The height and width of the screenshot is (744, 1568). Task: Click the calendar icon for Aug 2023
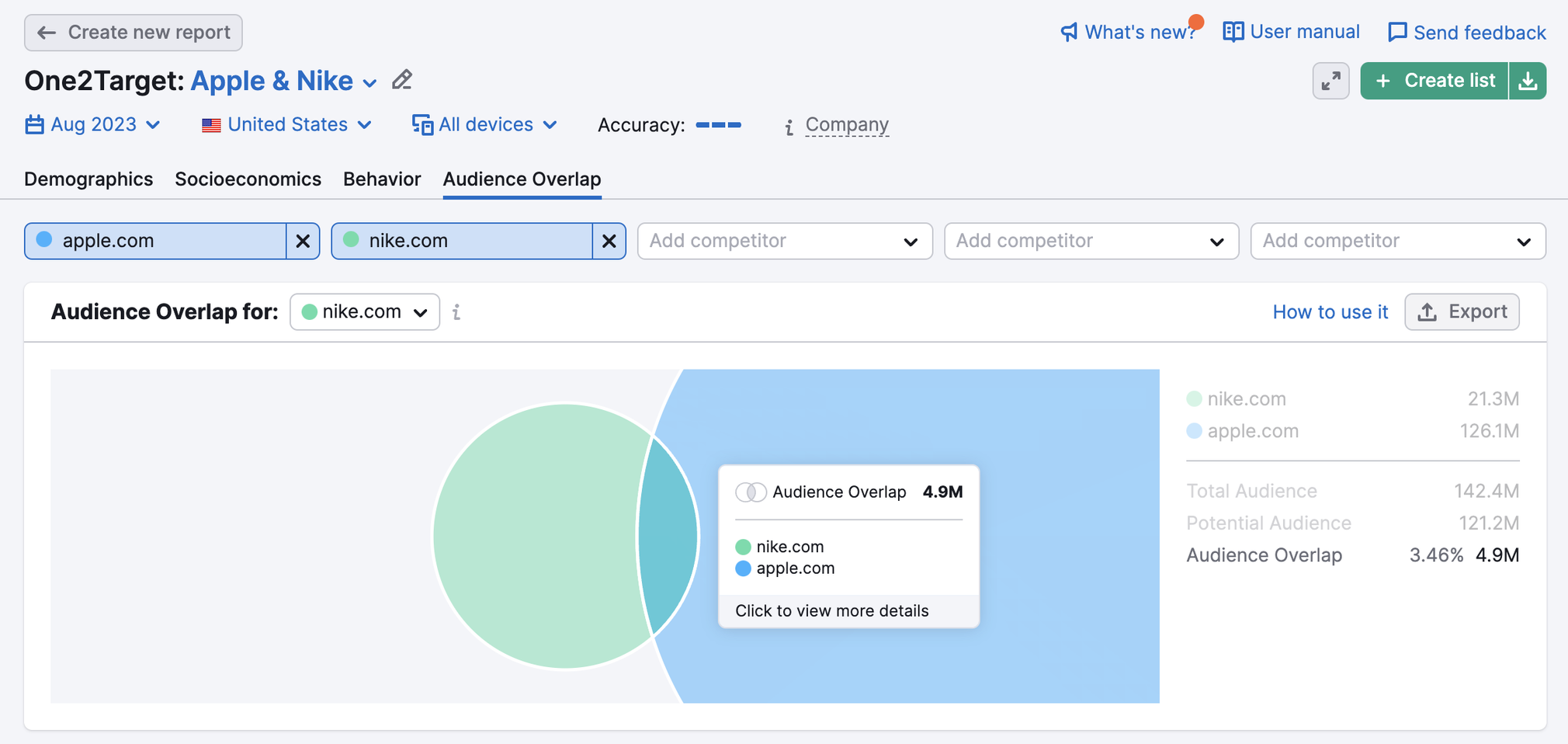tap(34, 124)
